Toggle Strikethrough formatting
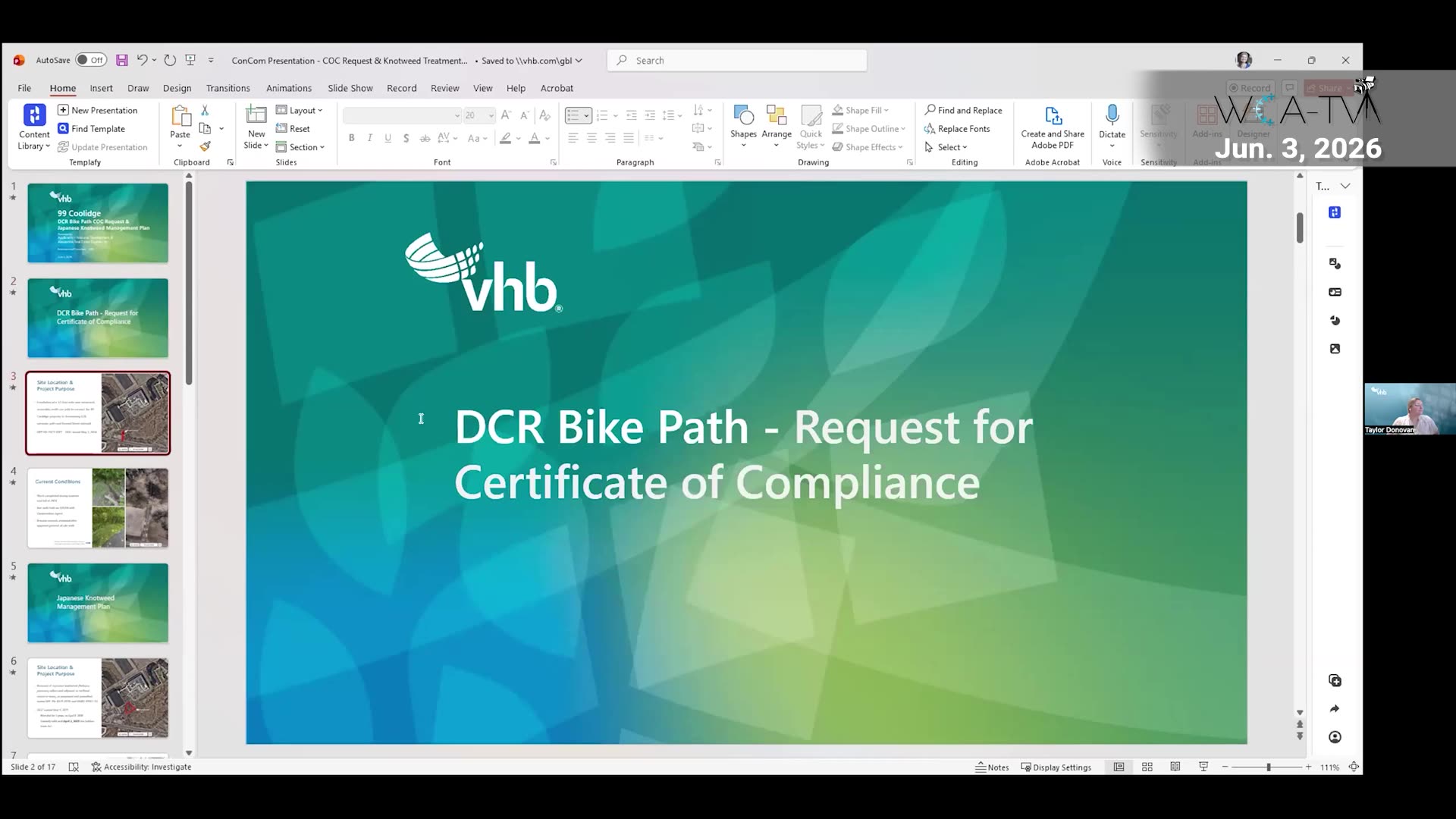The height and width of the screenshot is (819, 1456). 425,138
